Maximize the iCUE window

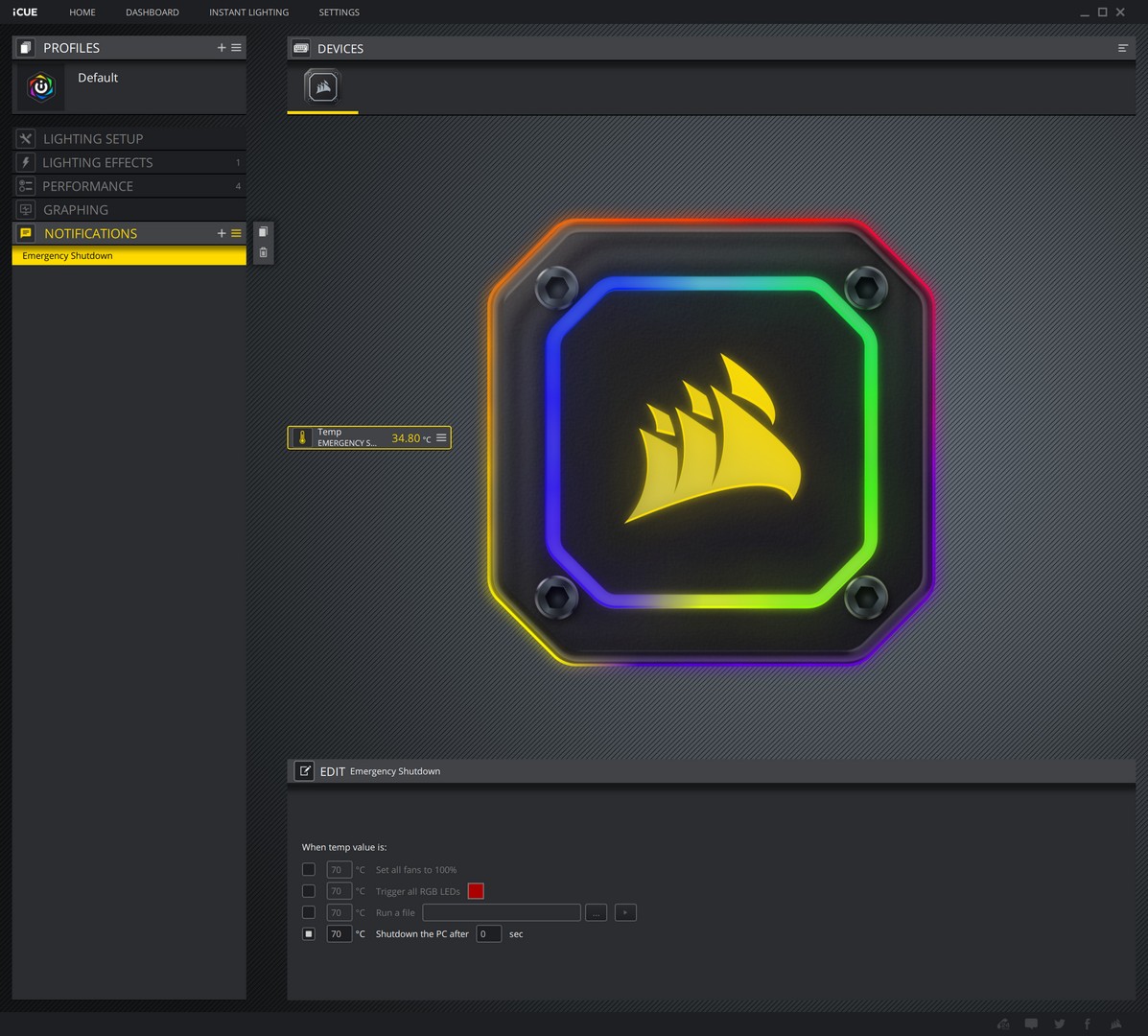tap(1103, 12)
